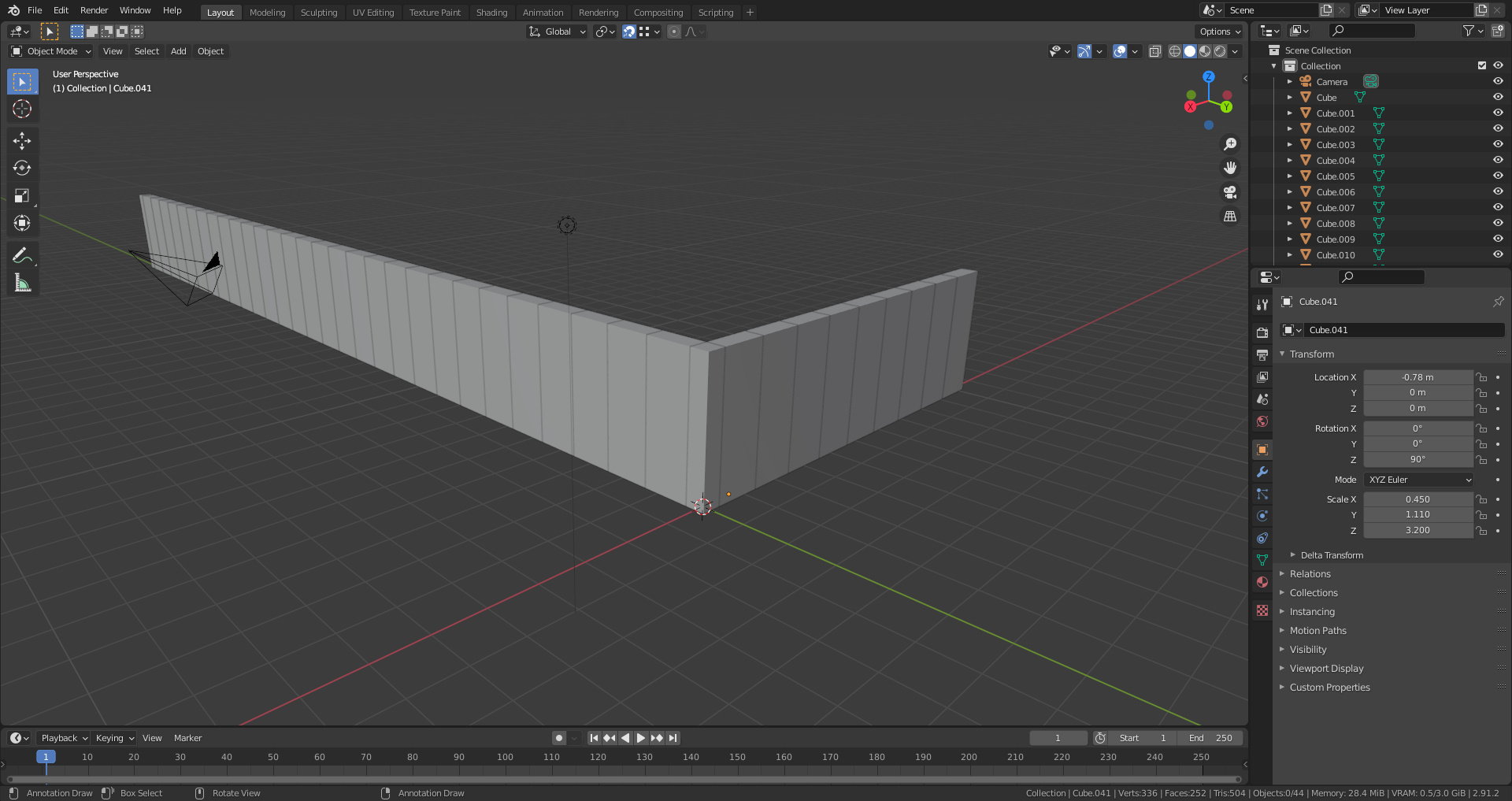Activate the Measure tool
This screenshot has width=1512, height=801.
click(22, 284)
